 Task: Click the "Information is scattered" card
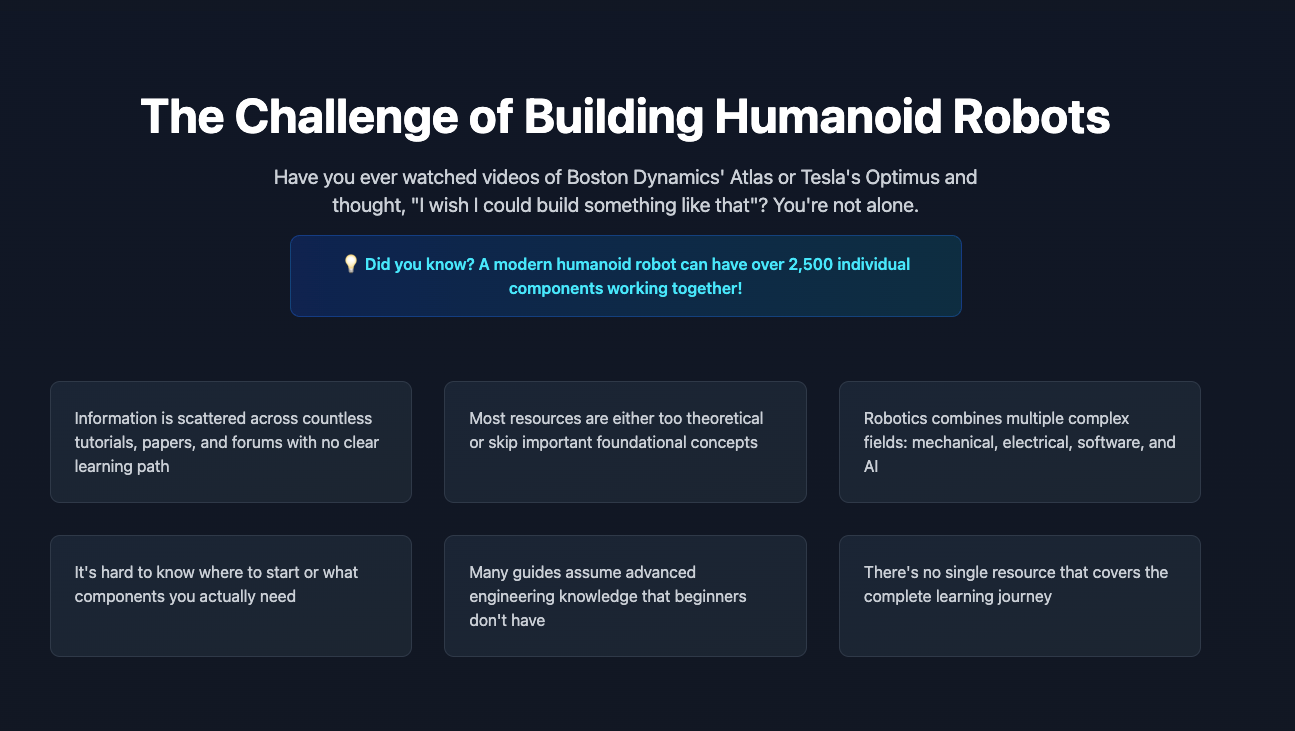coord(230,442)
